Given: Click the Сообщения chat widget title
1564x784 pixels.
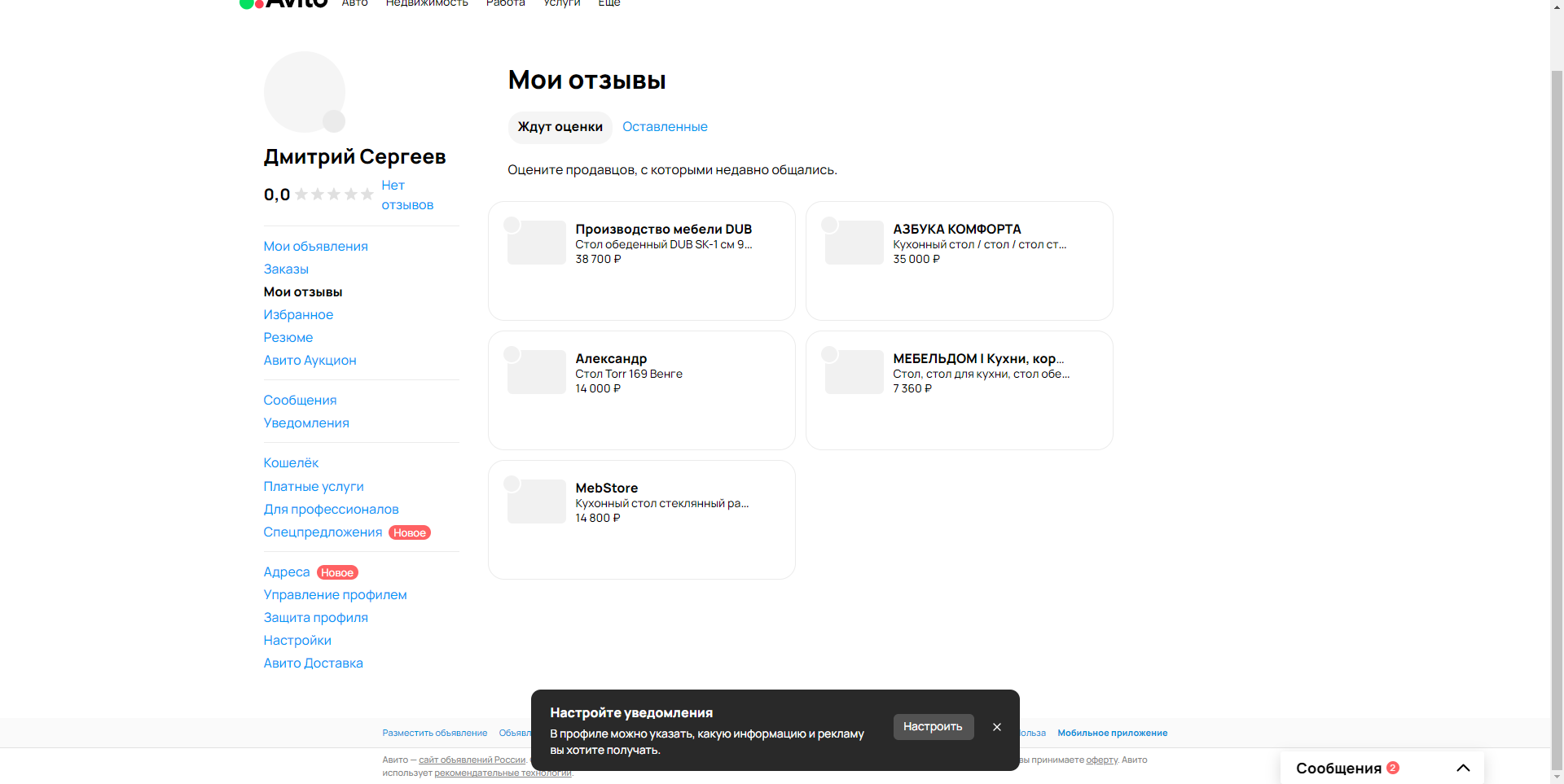Looking at the screenshot, I should pyautogui.click(x=1338, y=769).
